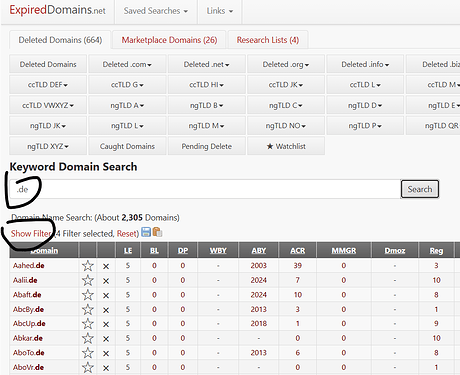
Task: Remove AboVr.de with the X icon
Action: click(106, 368)
